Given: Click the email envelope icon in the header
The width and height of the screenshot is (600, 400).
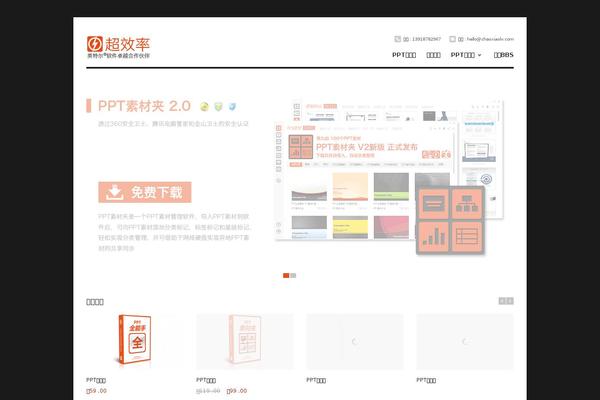Looking at the screenshot, I should pos(452,39).
